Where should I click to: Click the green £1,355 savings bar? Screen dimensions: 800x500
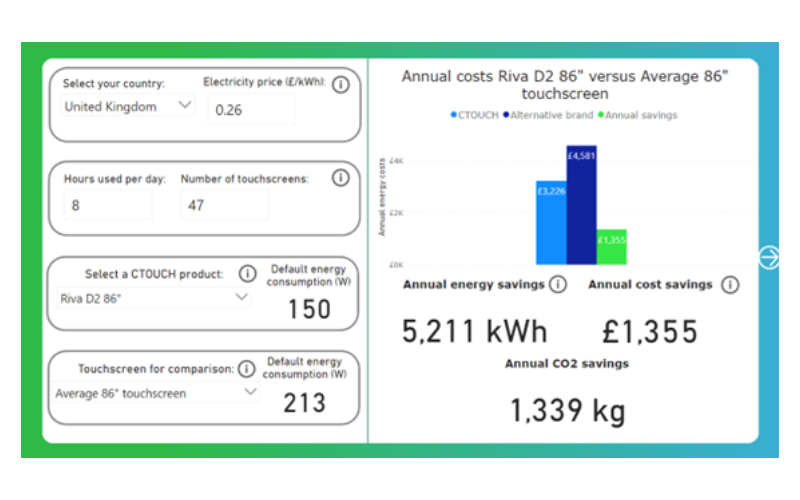click(x=612, y=247)
